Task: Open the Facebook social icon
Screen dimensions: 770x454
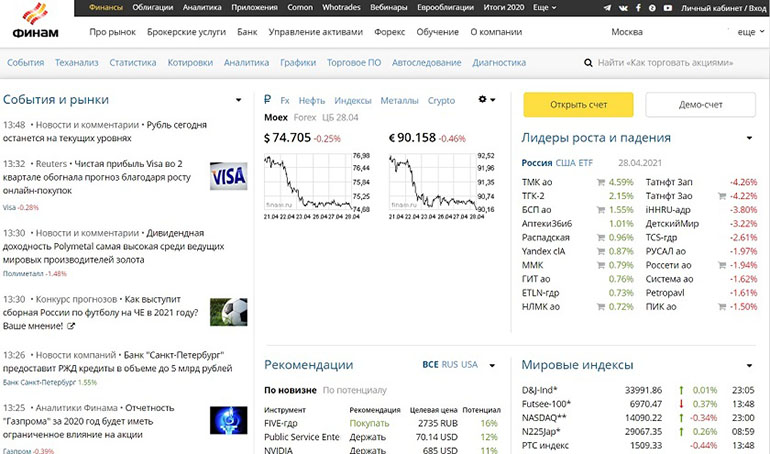Action: (x=638, y=8)
